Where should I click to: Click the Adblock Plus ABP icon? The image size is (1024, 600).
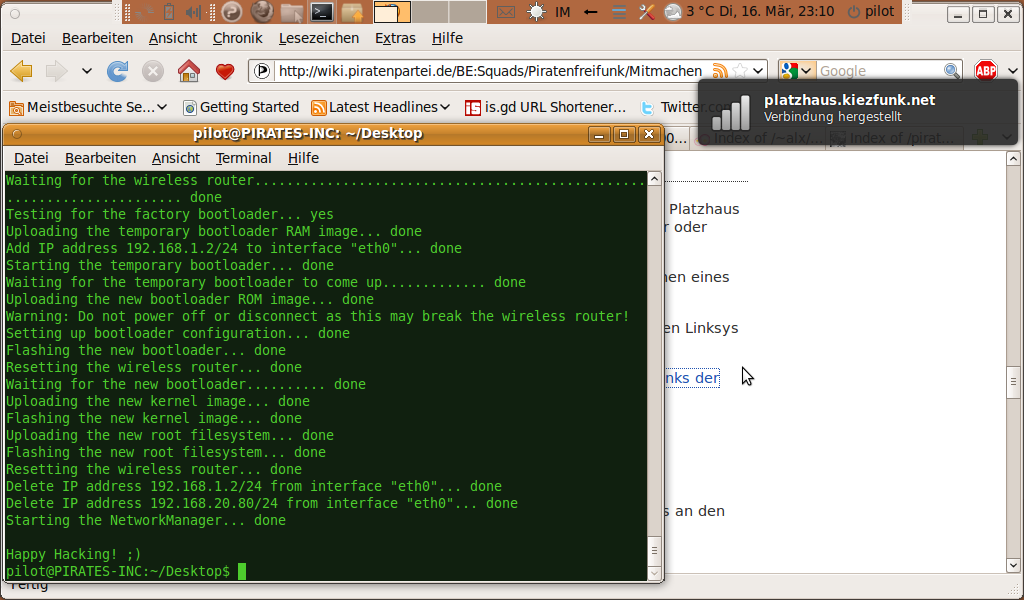[x=986, y=71]
